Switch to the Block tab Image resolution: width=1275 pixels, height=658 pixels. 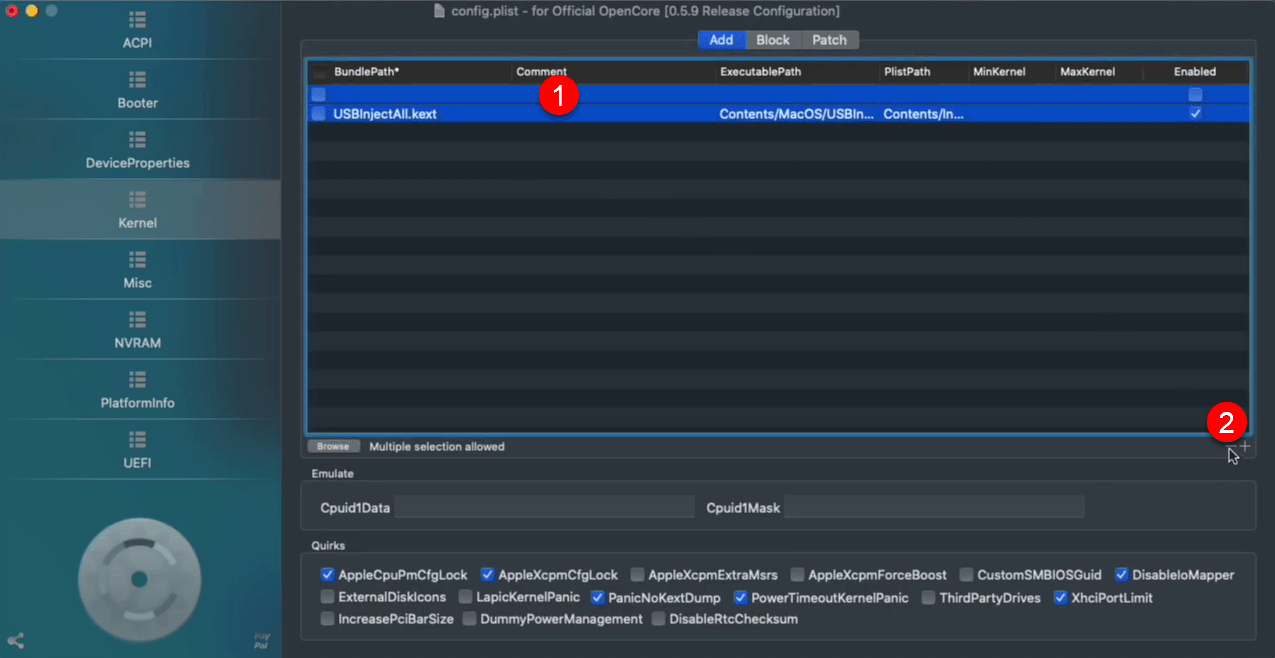tap(773, 40)
